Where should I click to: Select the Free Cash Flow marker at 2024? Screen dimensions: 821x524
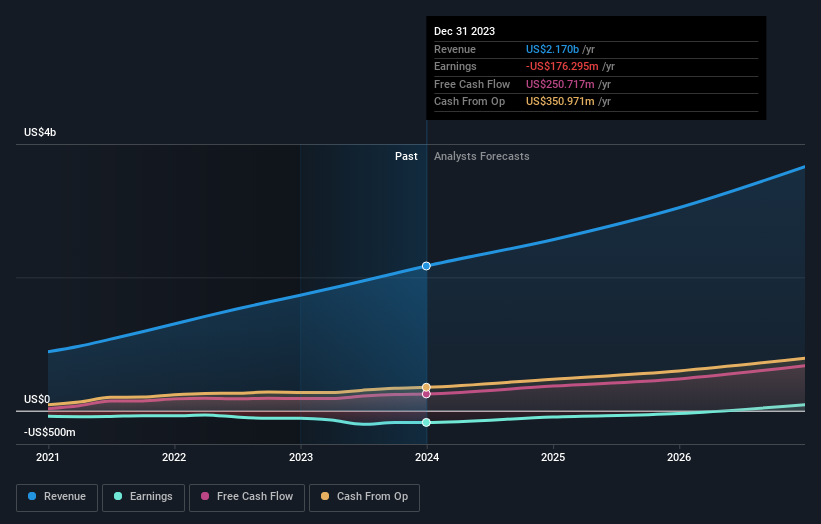click(426, 394)
